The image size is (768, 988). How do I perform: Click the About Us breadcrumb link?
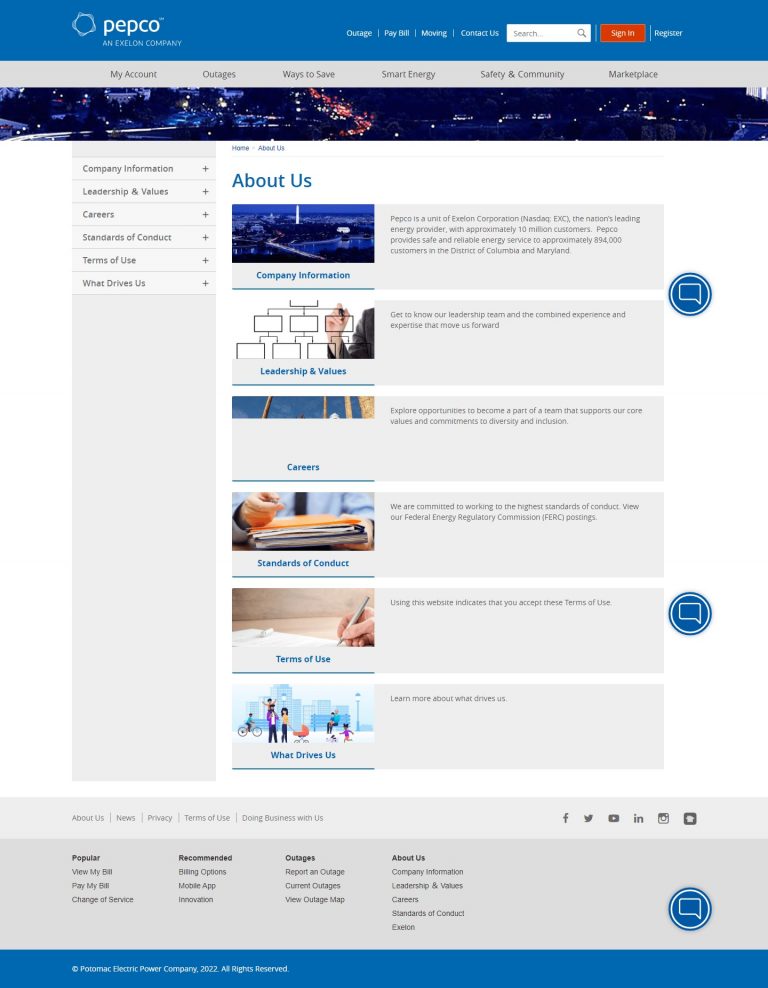(271, 148)
